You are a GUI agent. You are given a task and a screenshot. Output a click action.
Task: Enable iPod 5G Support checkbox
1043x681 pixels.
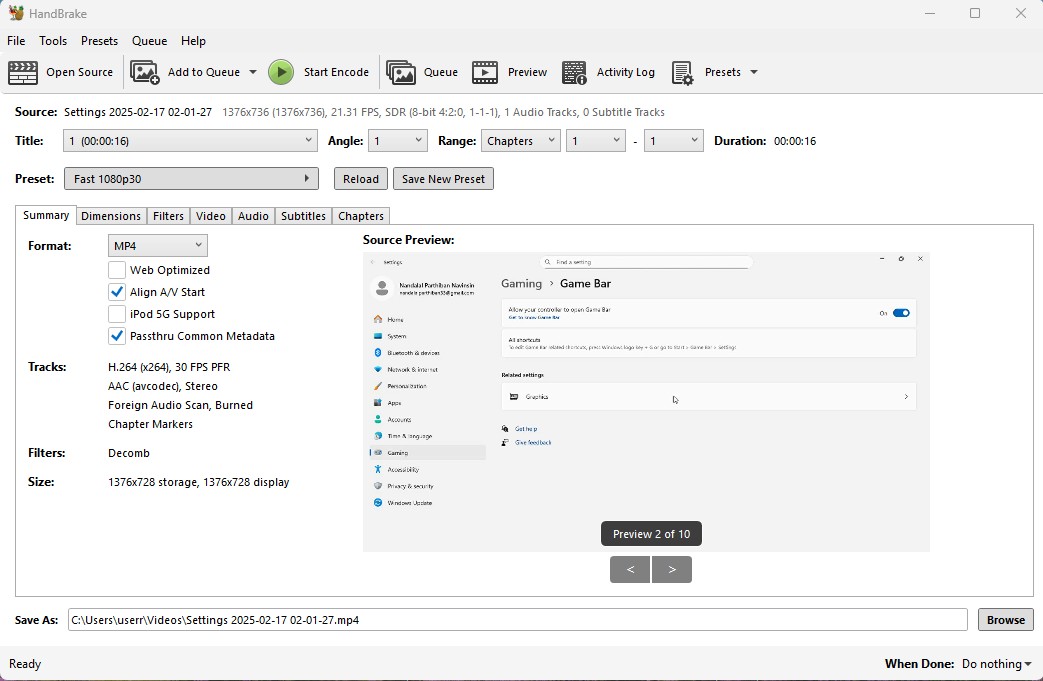tap(117, 314)
